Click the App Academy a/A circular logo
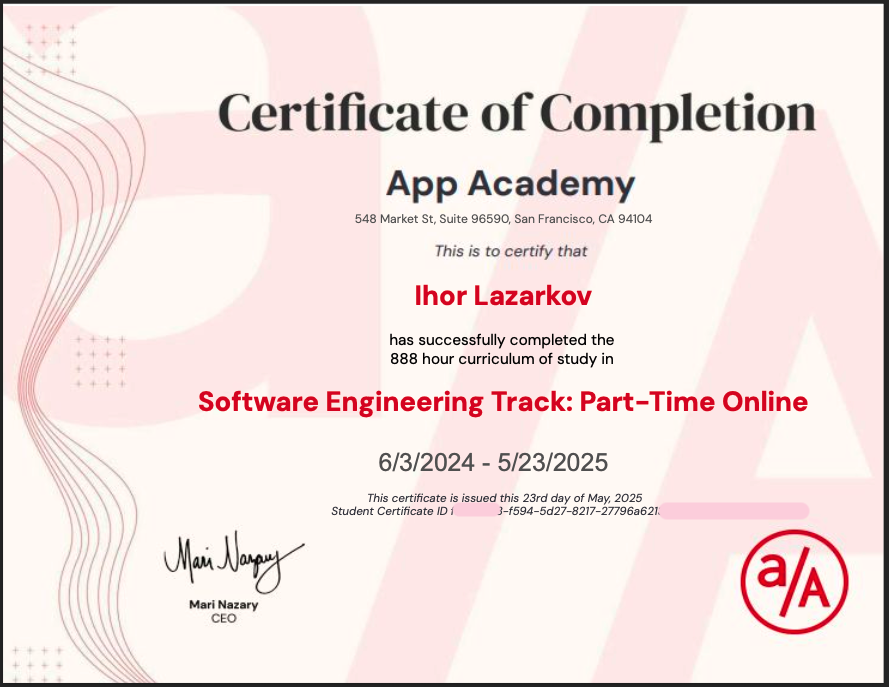Image resolution: width=889 pixels, height=687 pixels. click(794, 582)
